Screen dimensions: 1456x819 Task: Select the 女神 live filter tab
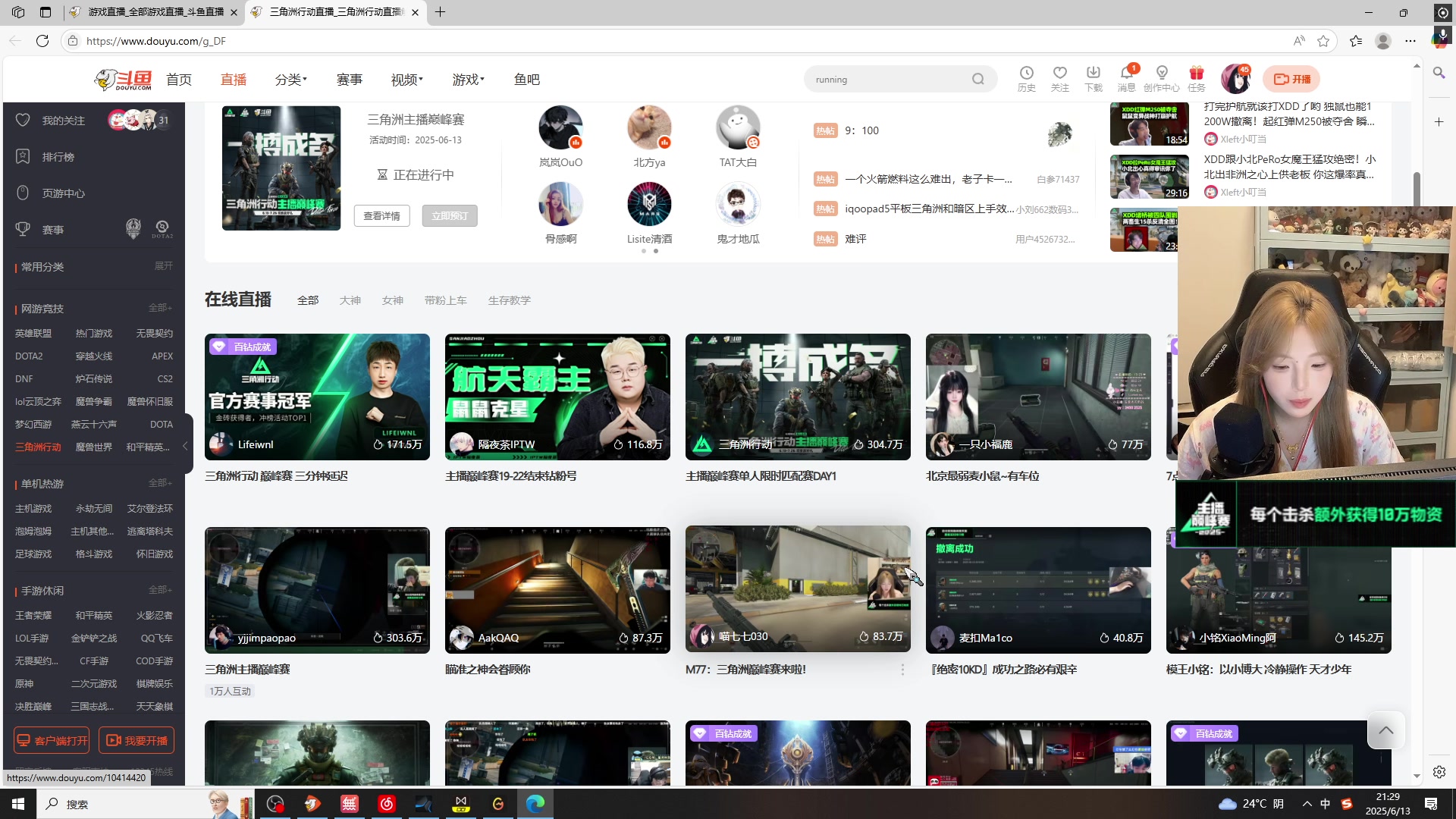click(393, 300)
